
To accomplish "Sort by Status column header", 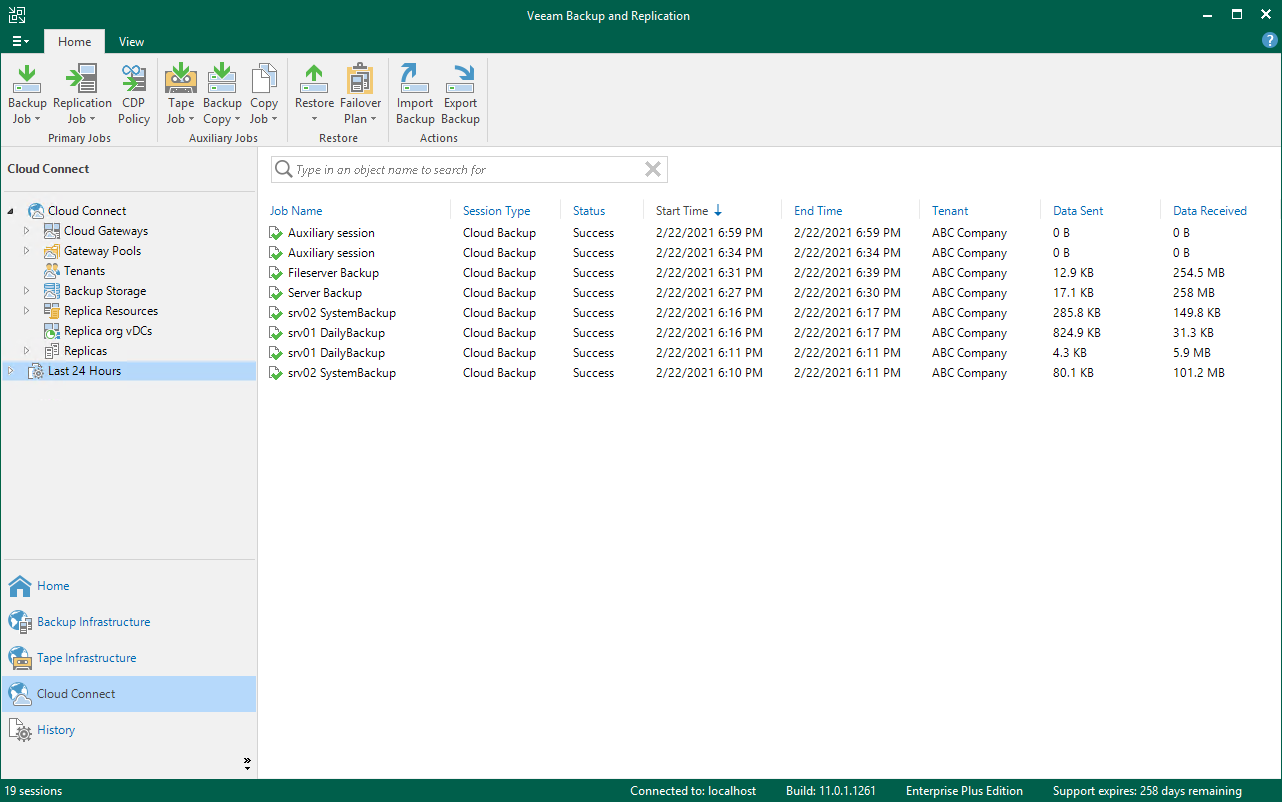I will click(x=589, y=211).
